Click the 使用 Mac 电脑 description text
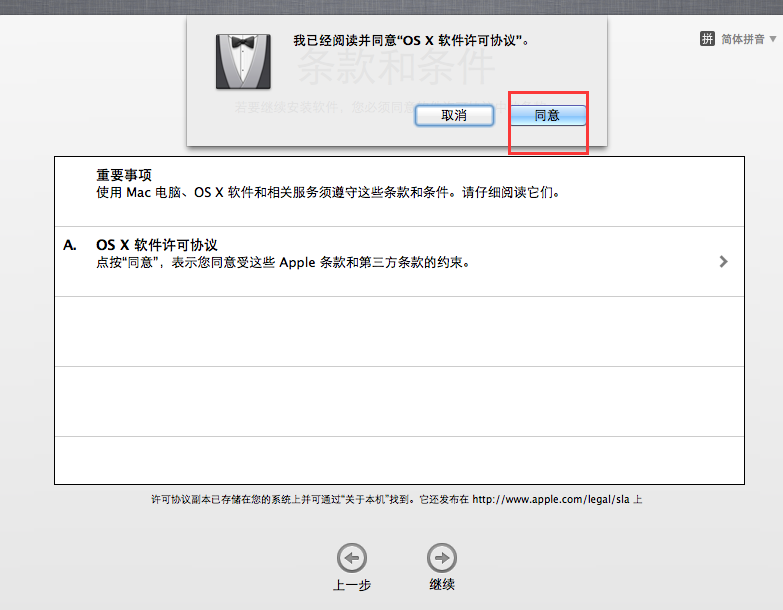This screenshot has height=610, width=783. point(328,192)
